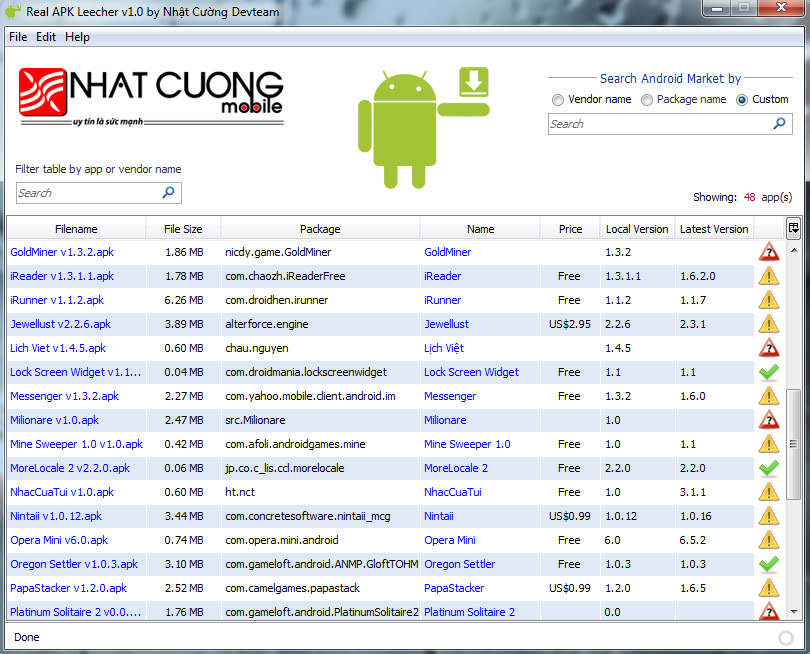
Task: Open the File menu
Action: point(18,37)
